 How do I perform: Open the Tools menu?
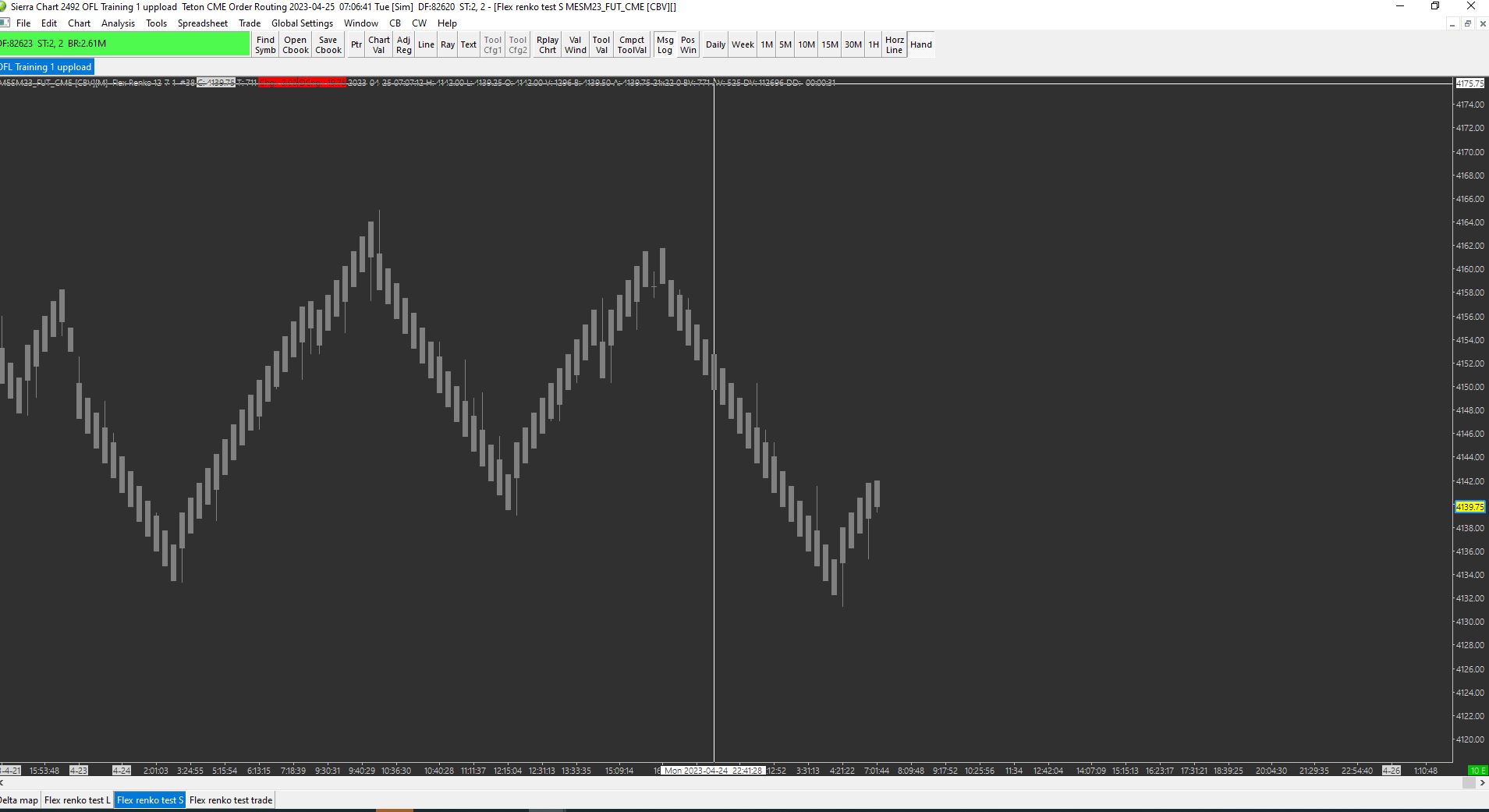pos(156,23)
